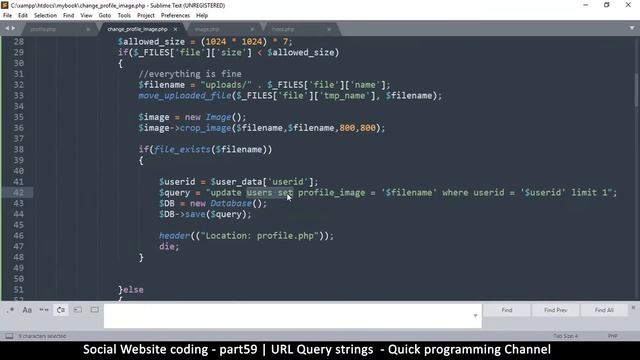This screenshot has width=640, height=360.
Task: Close the find panel
Action: (633, 308)
